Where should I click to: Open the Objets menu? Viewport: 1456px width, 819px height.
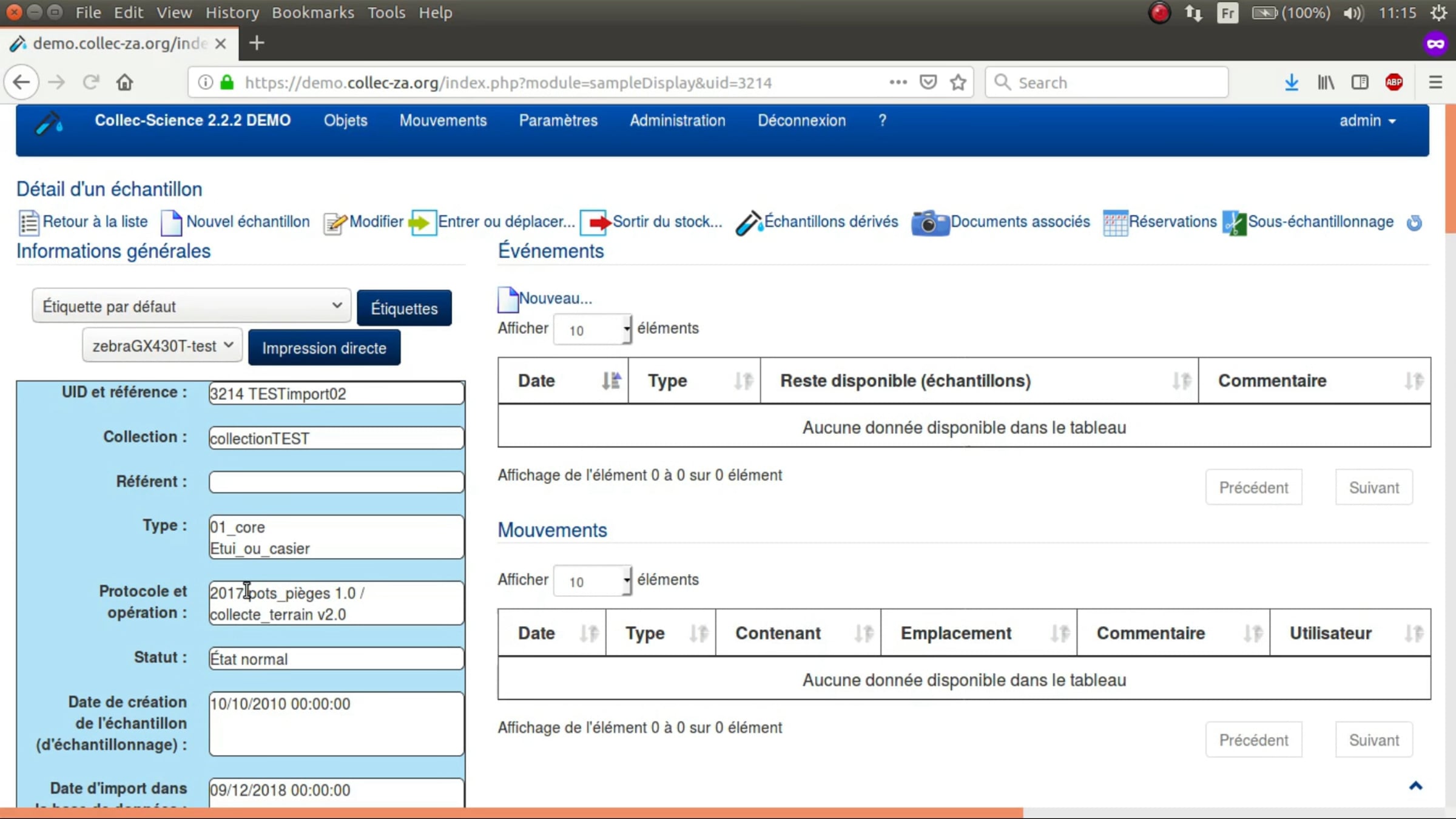tap(345, 121)
